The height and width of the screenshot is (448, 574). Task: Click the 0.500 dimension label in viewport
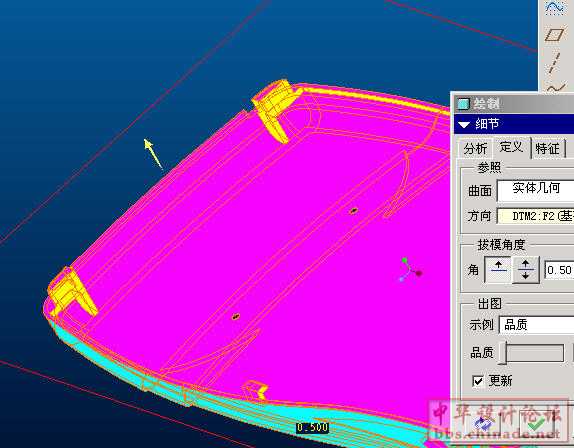pyautogui.click(x=312, y=427)
